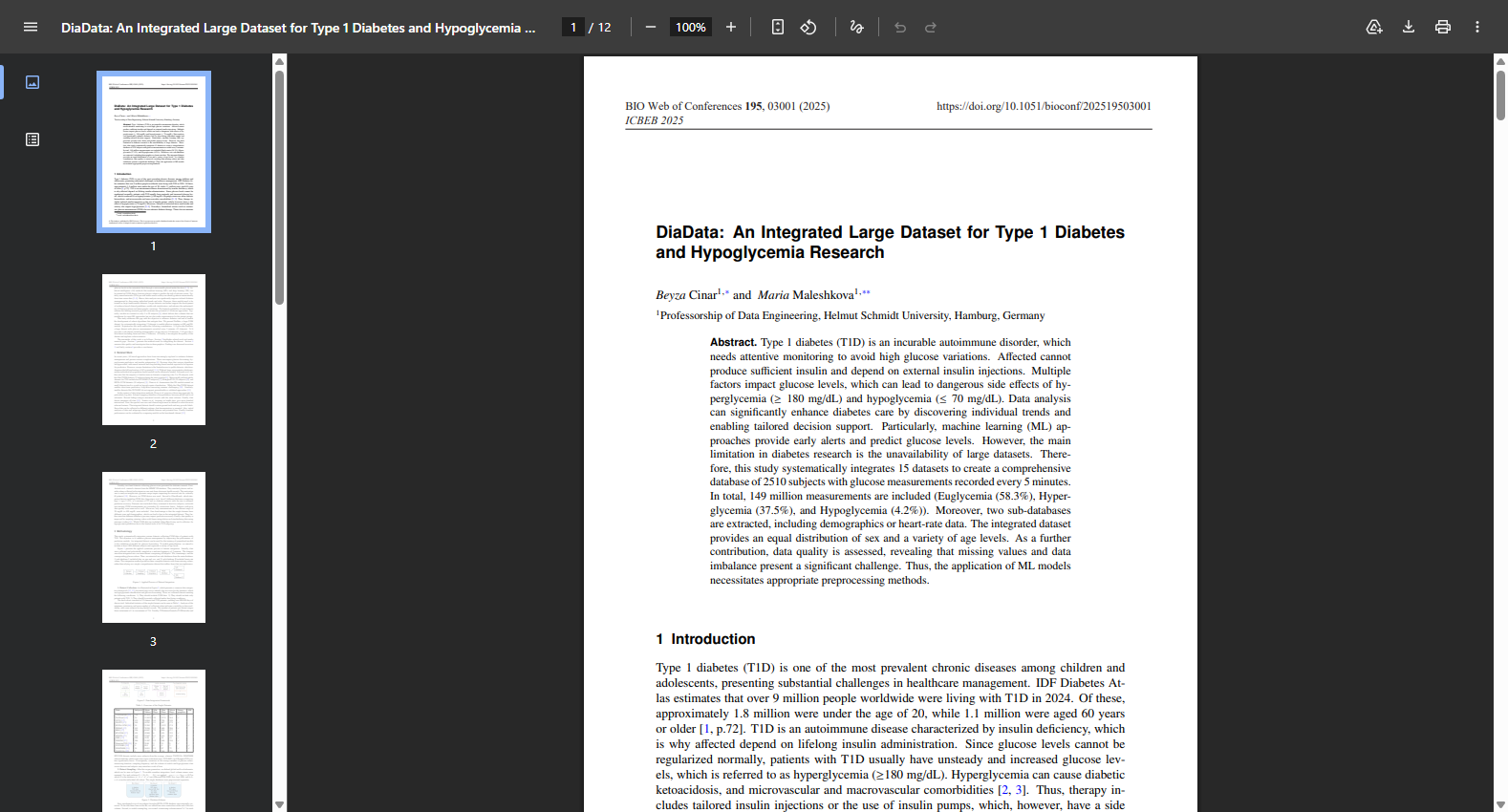Click the paper title "DiaData: An Integrated Large Dataset"
The height and width of the screenshot is (812, 1508).
890,242
